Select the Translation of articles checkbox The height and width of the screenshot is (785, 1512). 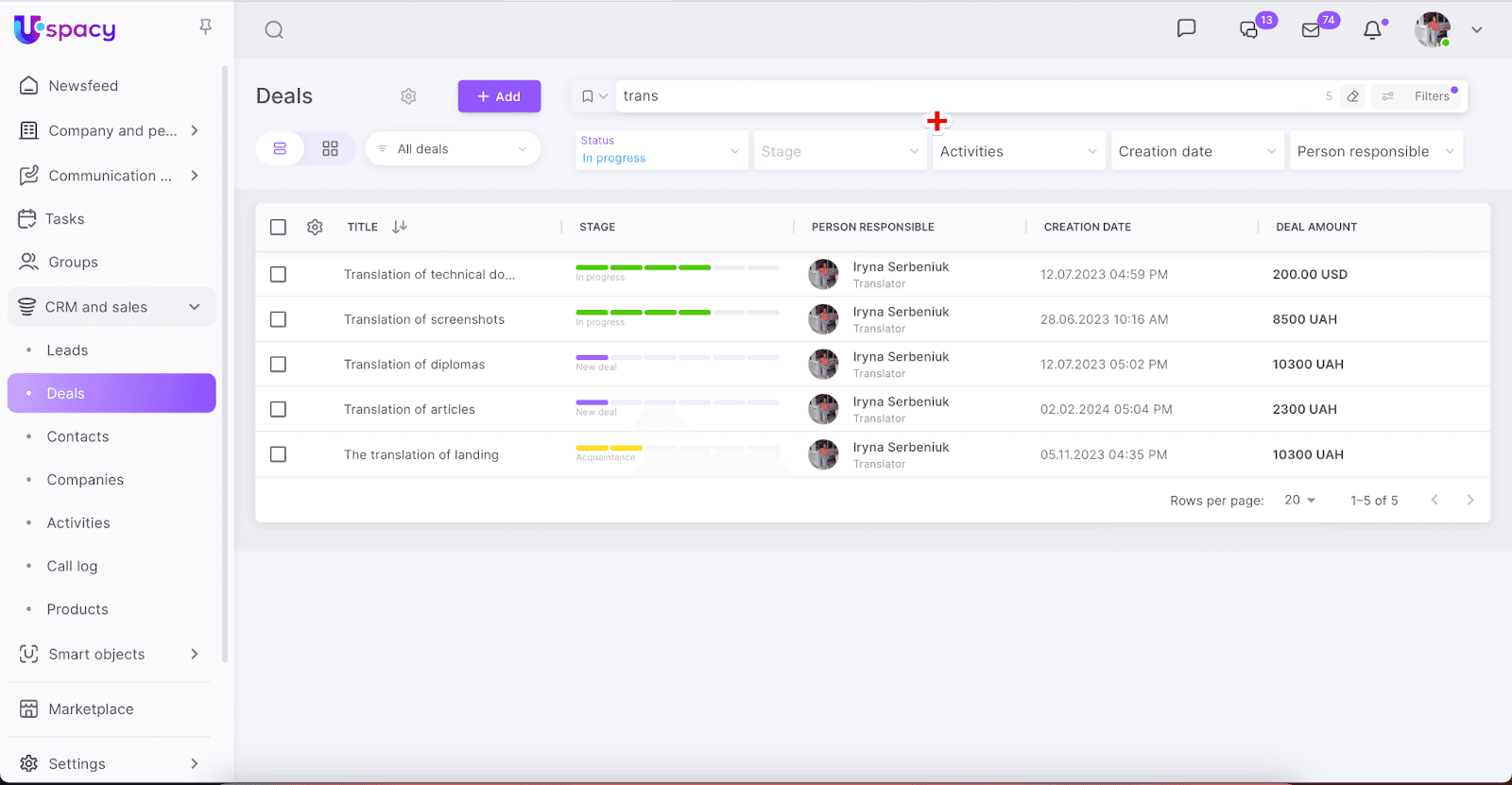[278, 410]
